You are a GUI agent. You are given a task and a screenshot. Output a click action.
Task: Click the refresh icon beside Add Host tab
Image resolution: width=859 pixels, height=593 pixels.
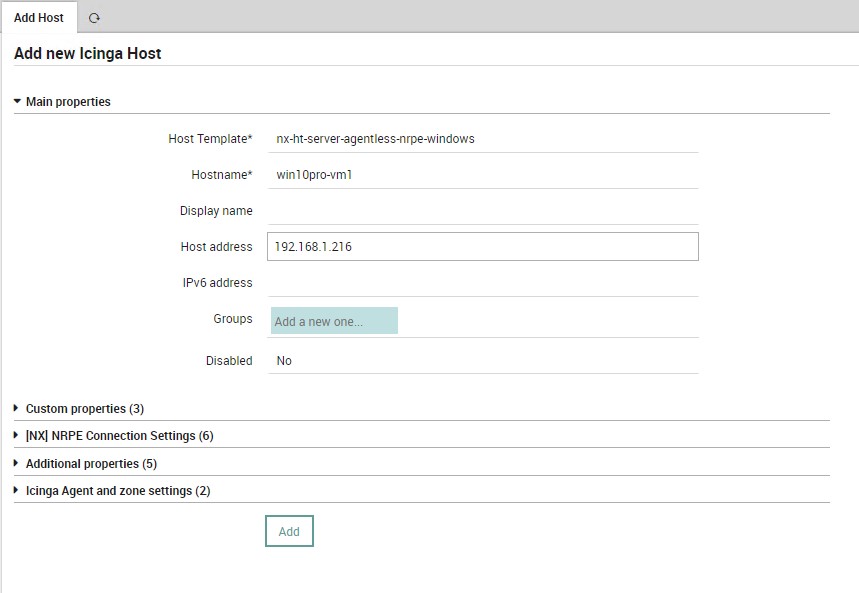point(94,18)
